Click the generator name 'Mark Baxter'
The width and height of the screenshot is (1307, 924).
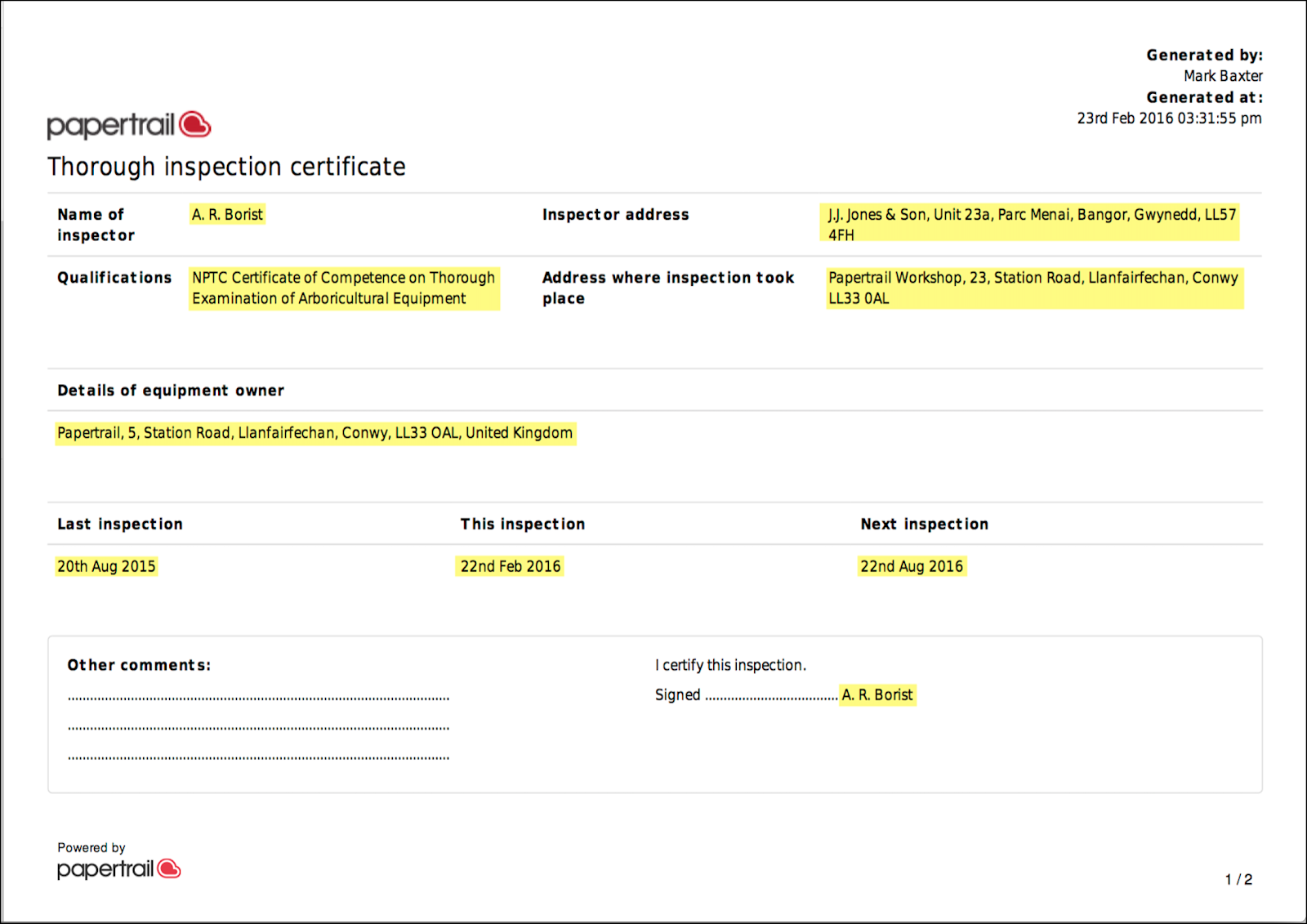tap(1224, 76)
